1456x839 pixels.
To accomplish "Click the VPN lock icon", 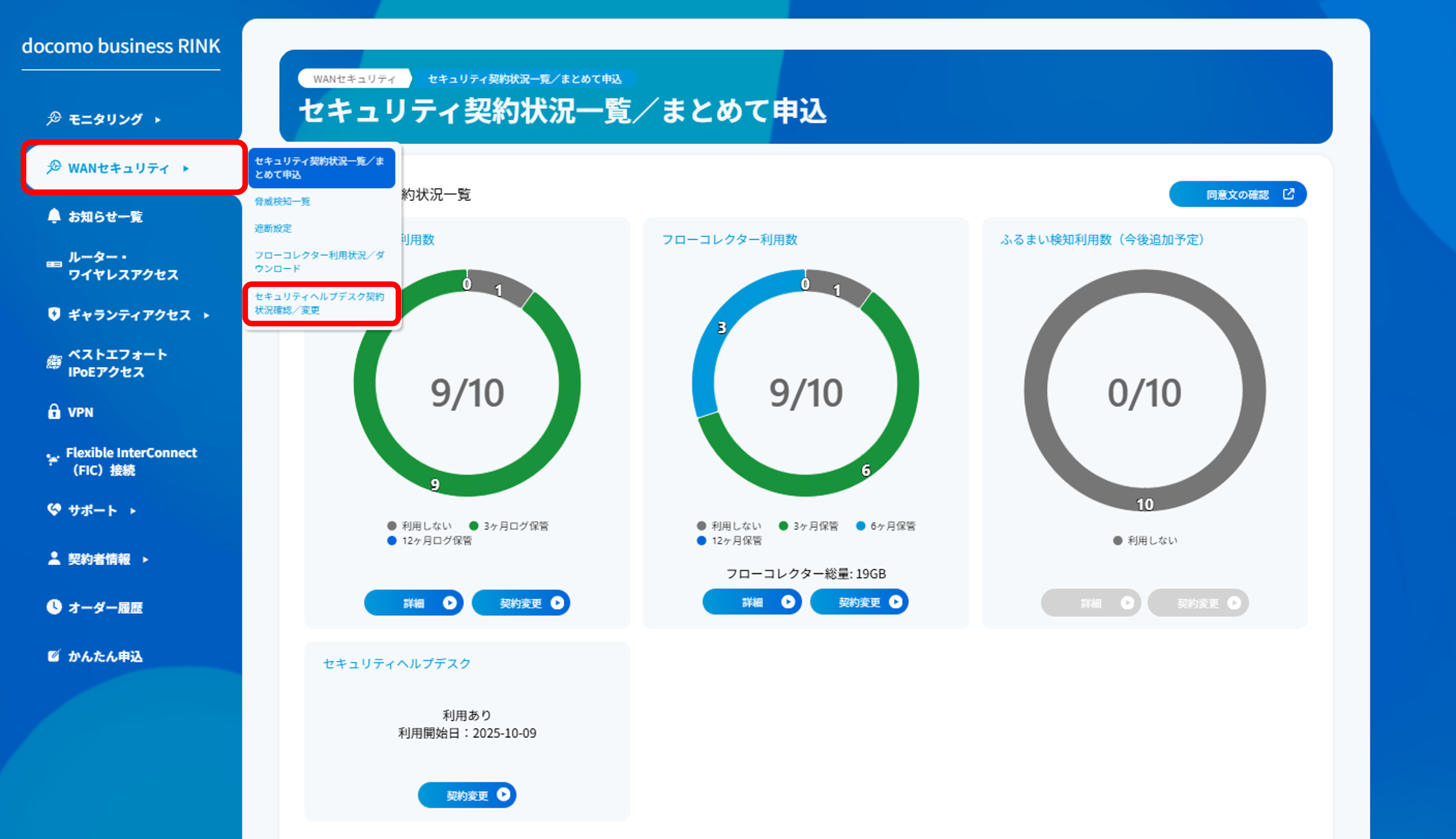I will [54, 412].
